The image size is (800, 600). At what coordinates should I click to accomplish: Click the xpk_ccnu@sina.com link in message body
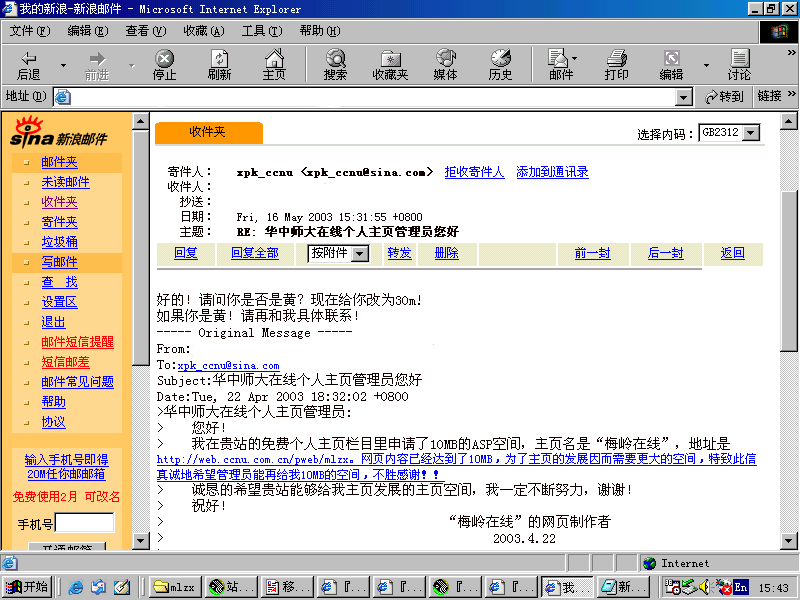229,366
